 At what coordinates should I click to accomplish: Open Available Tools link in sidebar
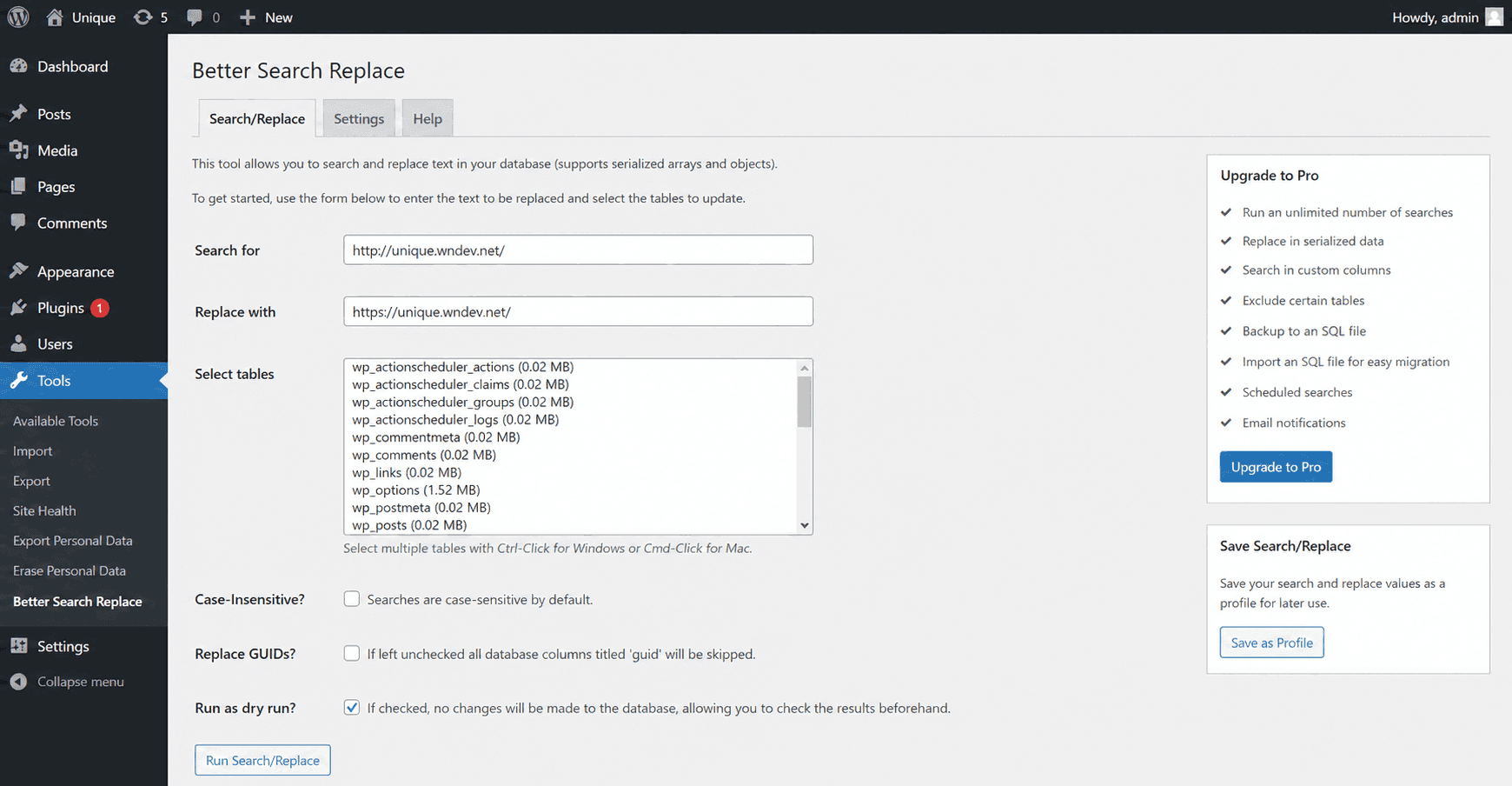click(x=56, y=421)
